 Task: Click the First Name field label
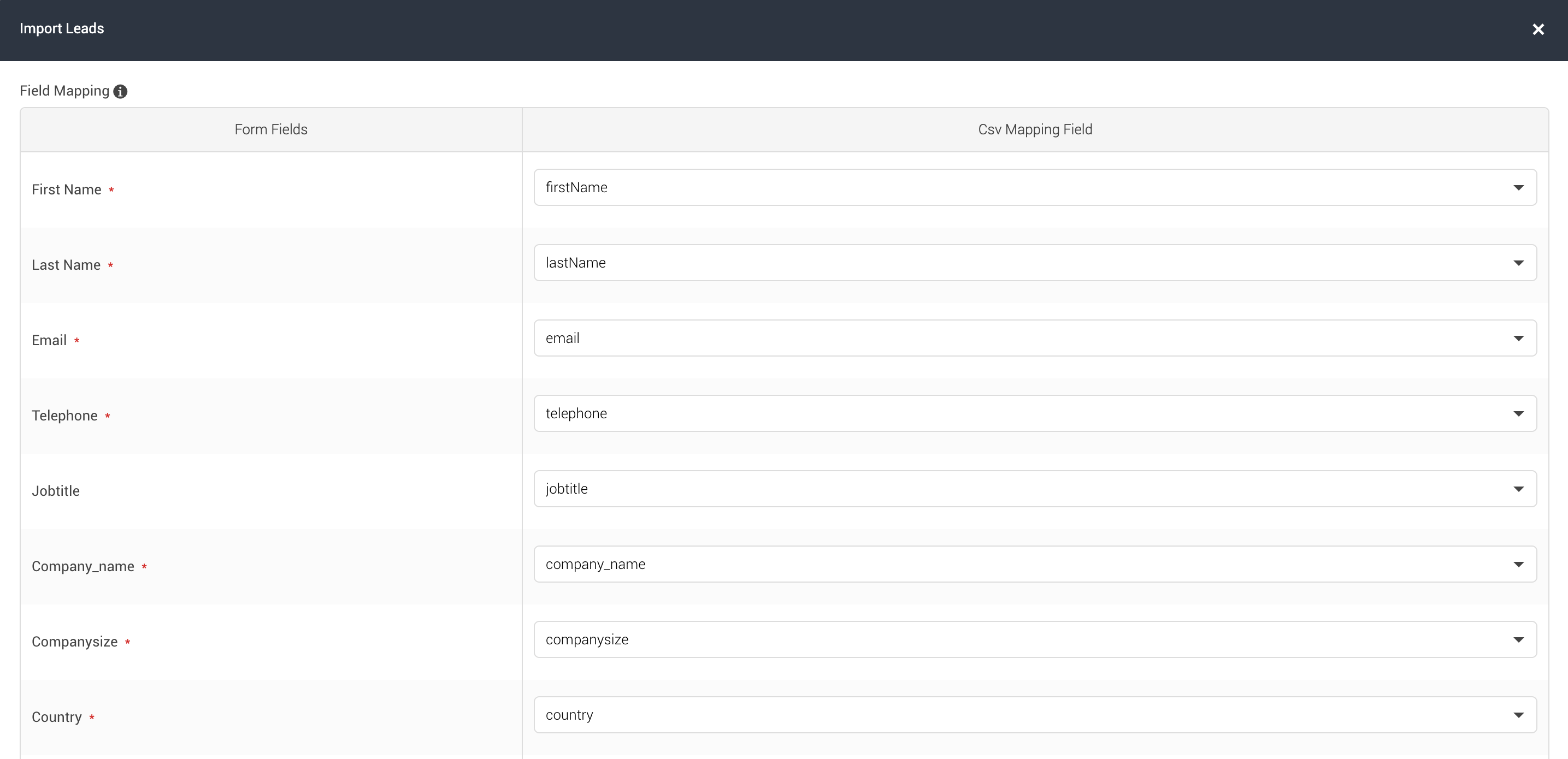click(x=66, y=189)
